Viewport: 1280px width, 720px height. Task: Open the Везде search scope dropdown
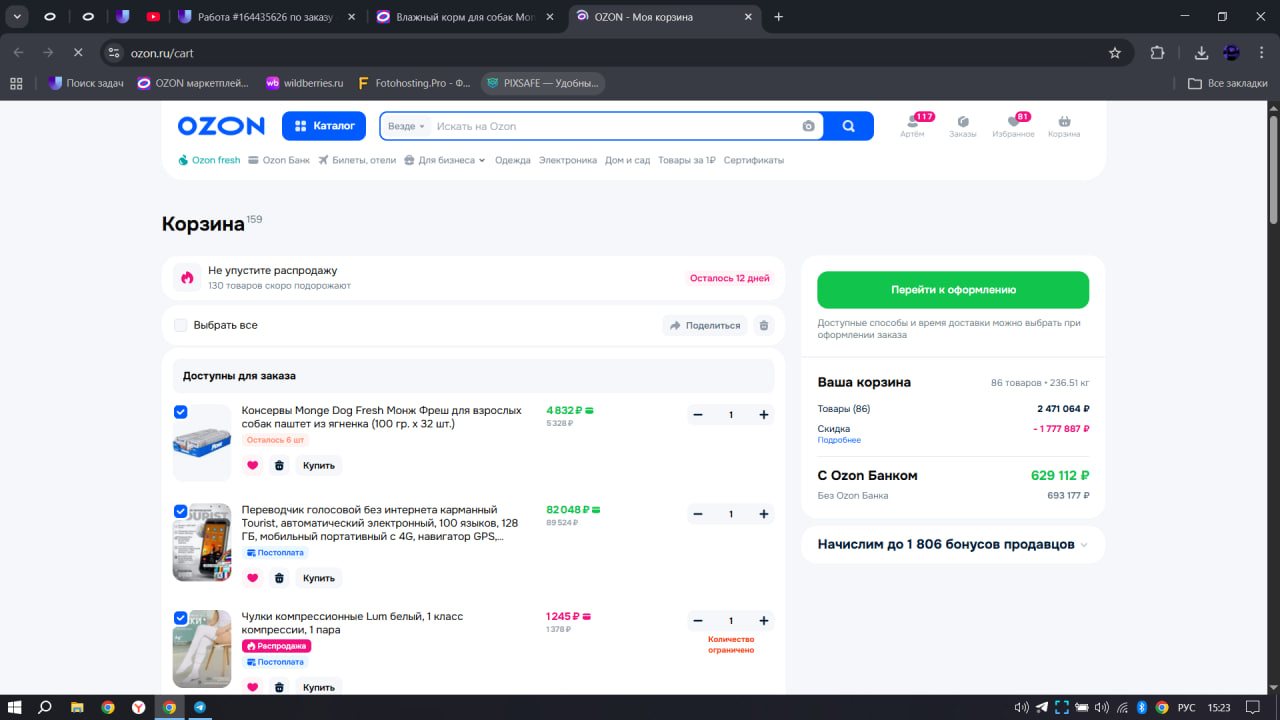(406, 126)
